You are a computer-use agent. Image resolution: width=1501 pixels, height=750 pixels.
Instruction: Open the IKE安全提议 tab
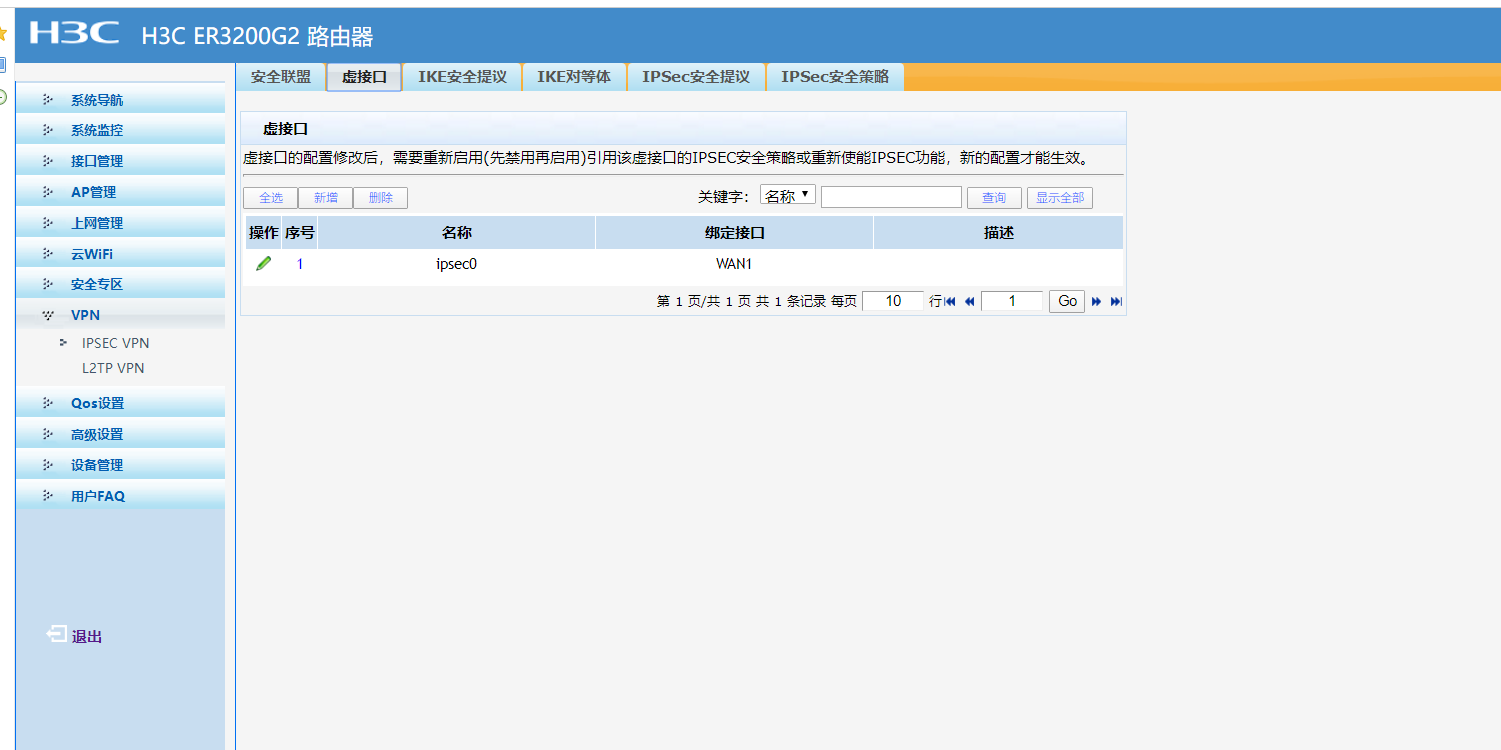(x=462, y=77)
